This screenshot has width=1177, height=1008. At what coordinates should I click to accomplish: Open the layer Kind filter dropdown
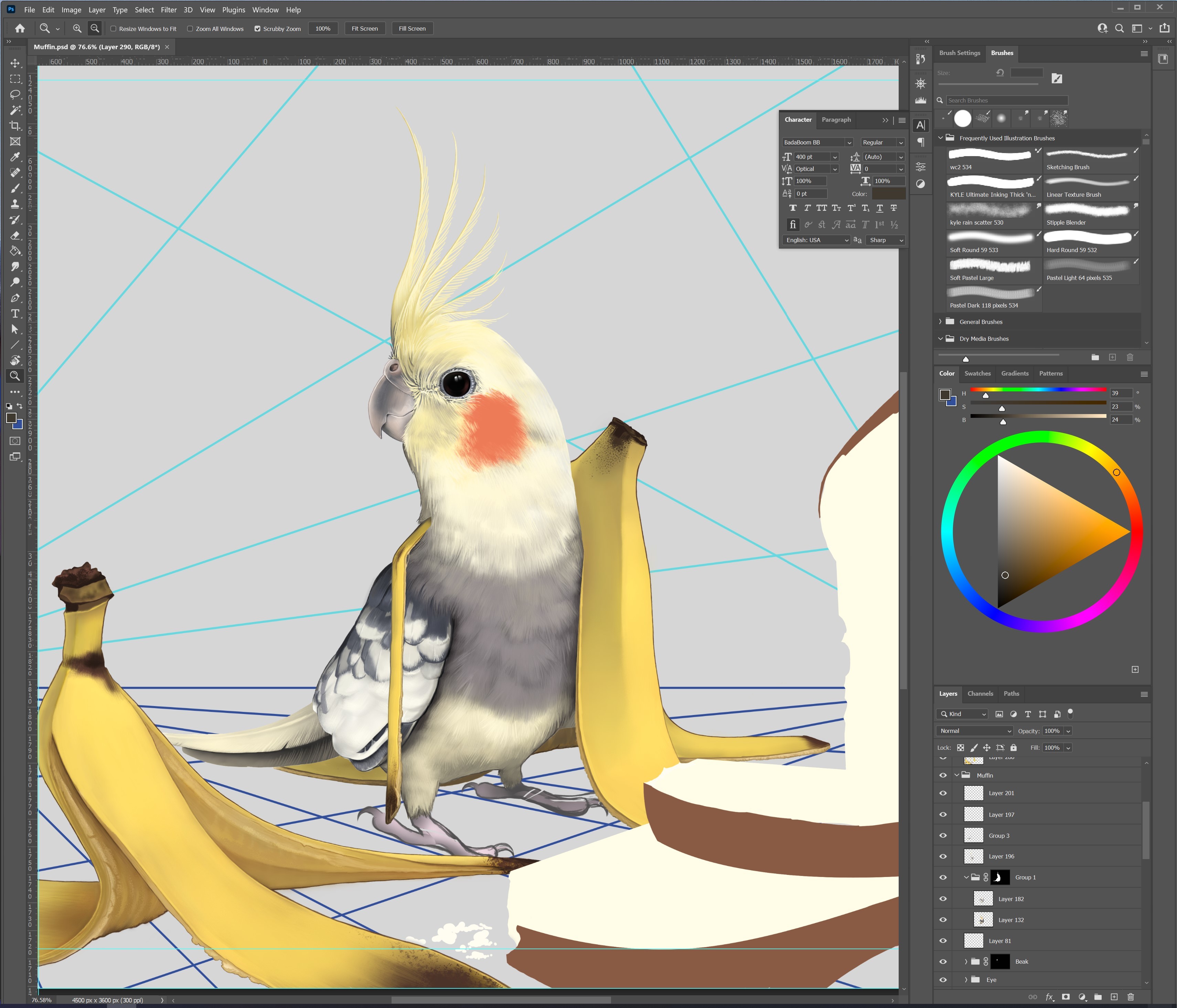click(963, 714)
